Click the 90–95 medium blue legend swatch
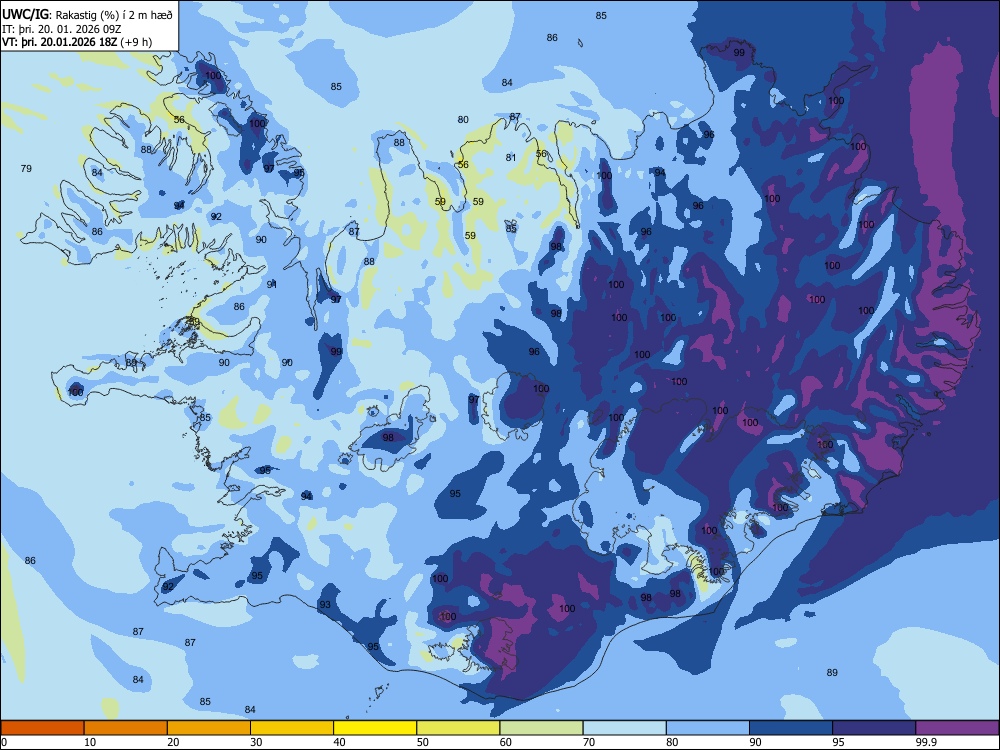 tap(791, 728)
